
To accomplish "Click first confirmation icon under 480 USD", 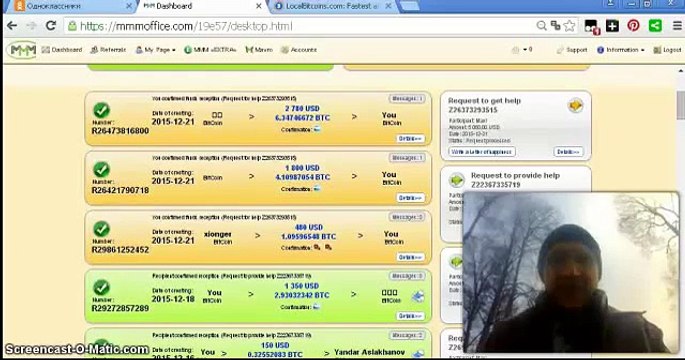I will 317,248.
